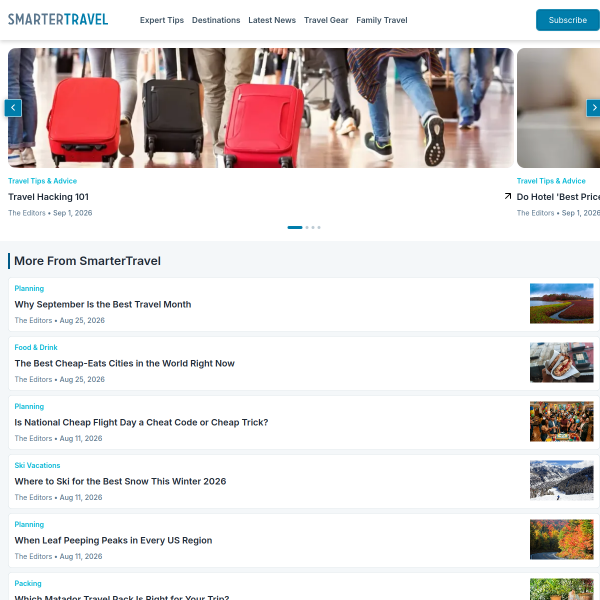Image resolution: width=600 pixels, height=600 pixels.
Task: Open Travel Tips & Advice category above Travel Hacking 101
Action: tap(42, 181)
